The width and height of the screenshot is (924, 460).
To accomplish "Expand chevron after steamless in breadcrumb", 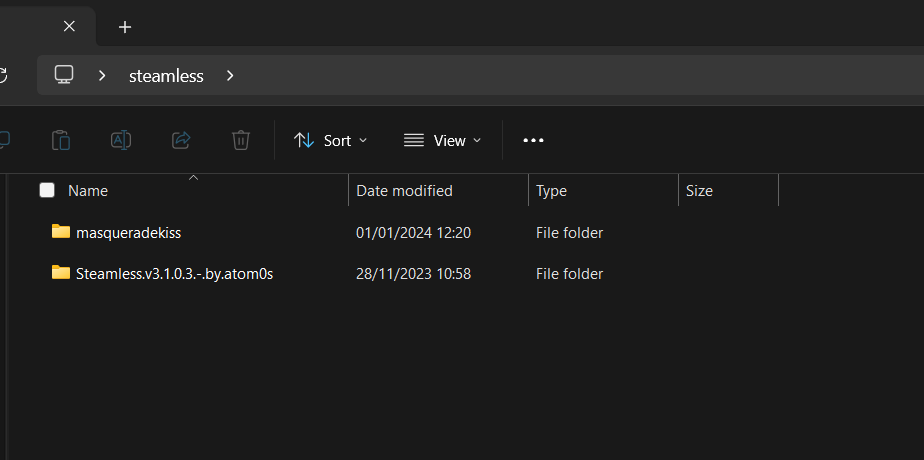I will (x=230, y=75).
